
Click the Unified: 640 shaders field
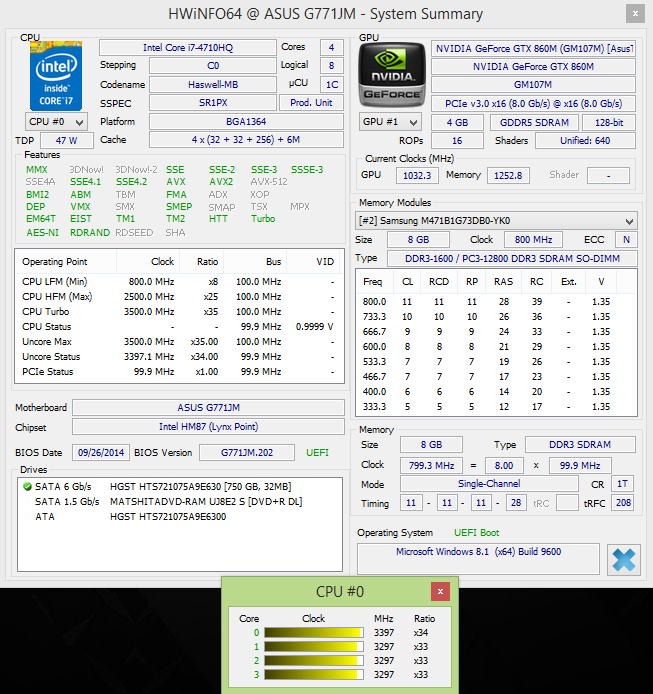585,141
